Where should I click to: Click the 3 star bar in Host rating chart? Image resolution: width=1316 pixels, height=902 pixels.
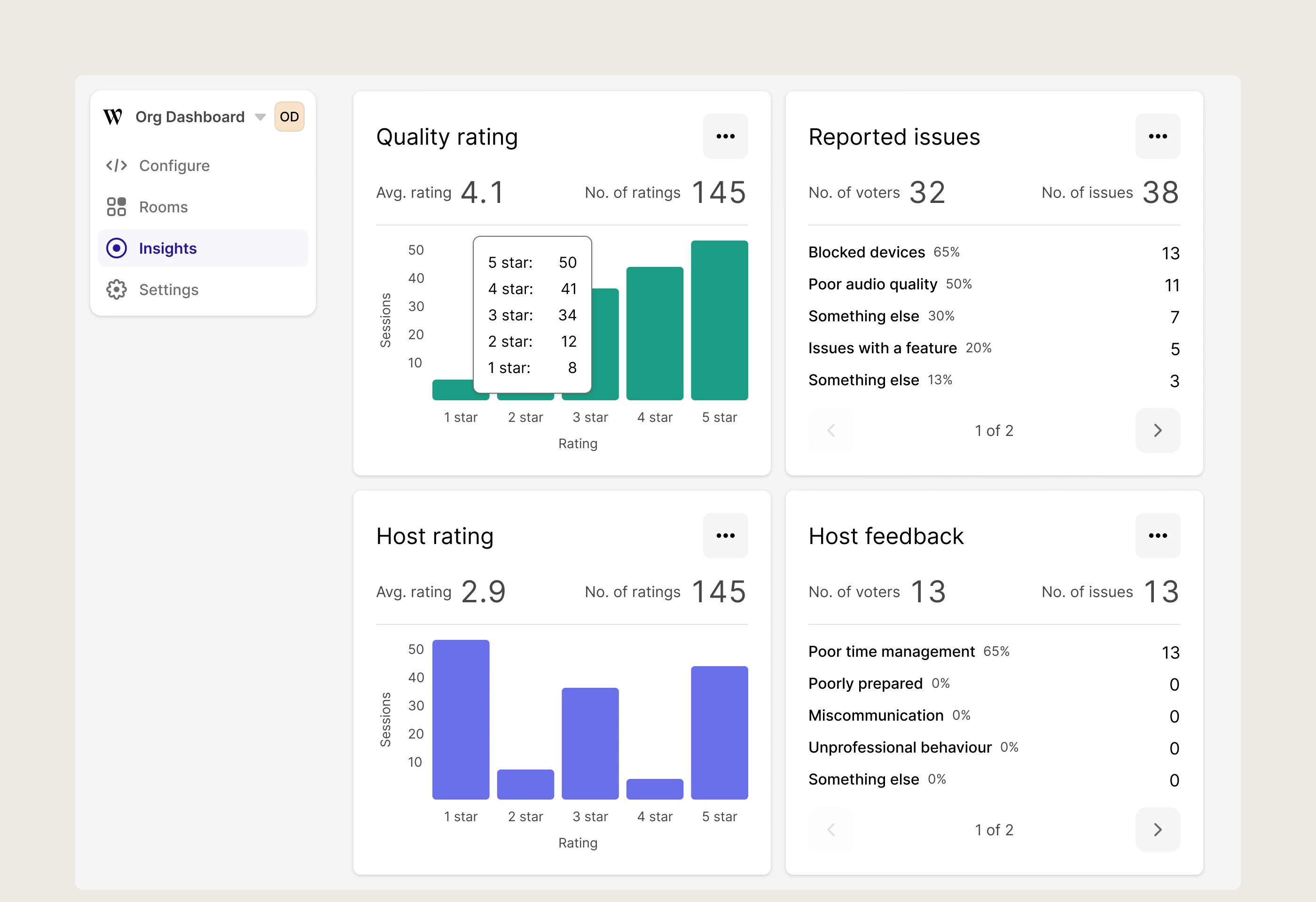pos(590,744)
